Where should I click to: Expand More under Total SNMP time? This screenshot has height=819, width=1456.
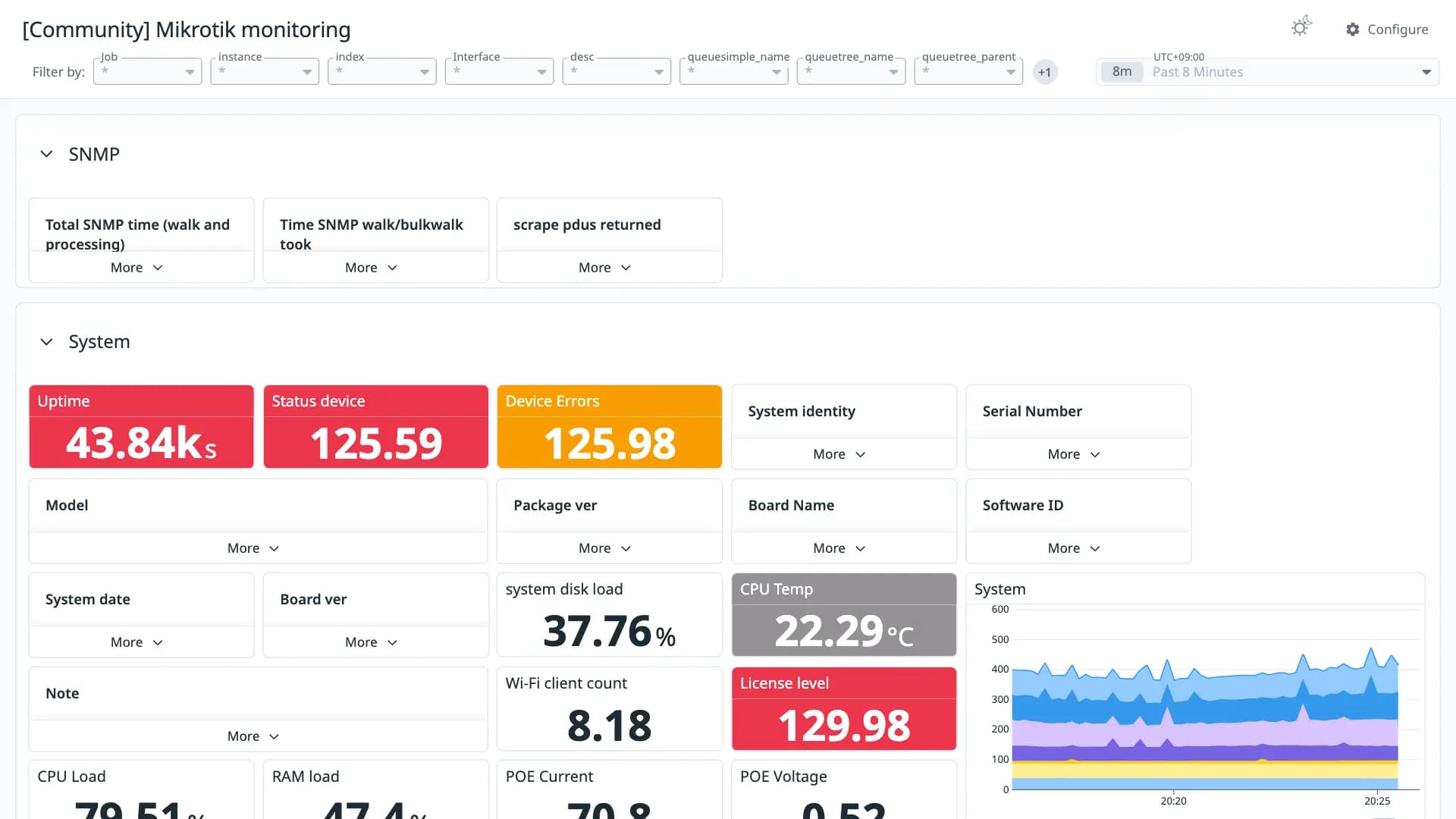coord(136,268)
